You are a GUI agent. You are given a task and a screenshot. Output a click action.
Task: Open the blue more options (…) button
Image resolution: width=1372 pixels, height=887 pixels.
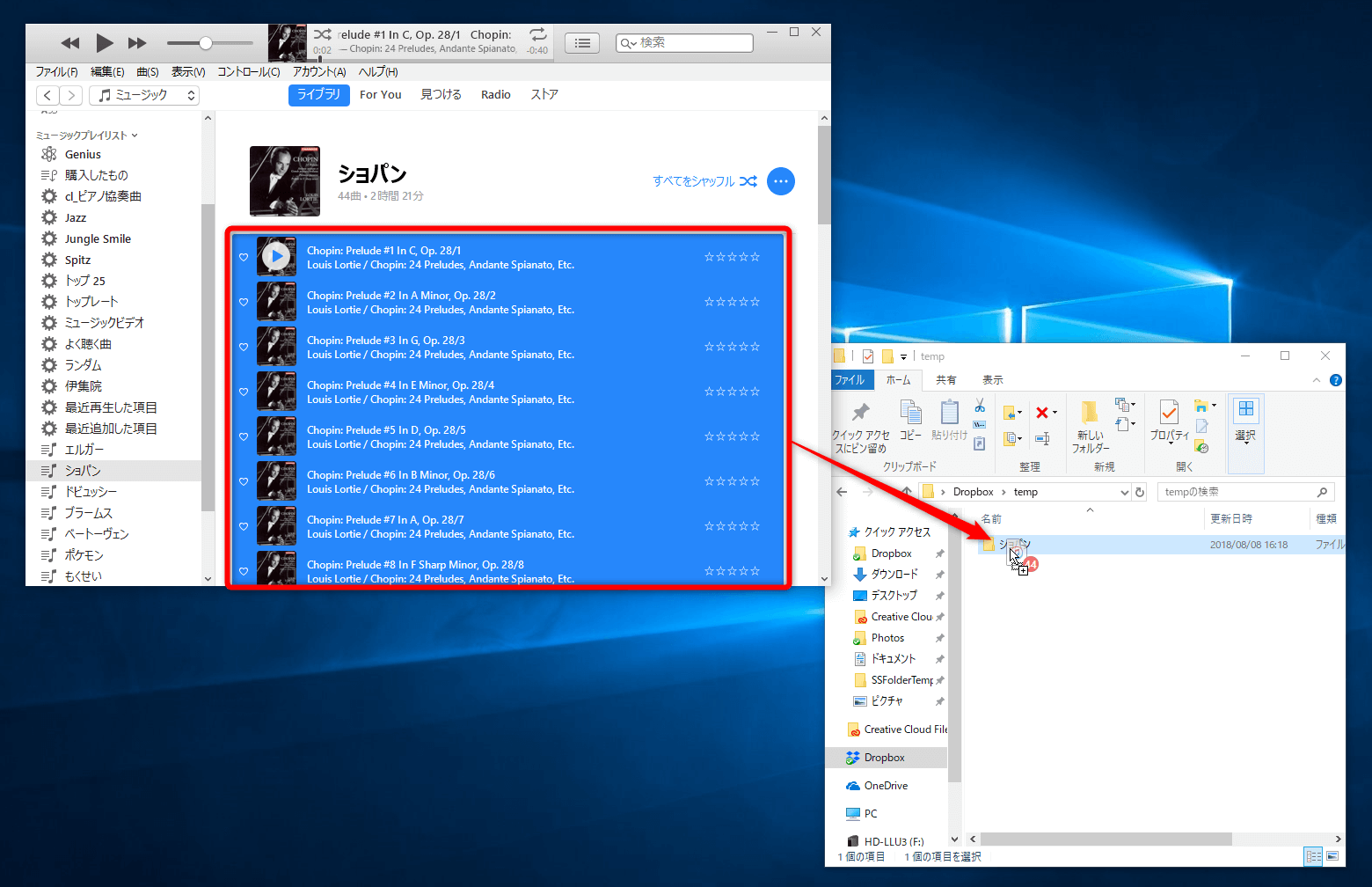click(x=781, y=181)
